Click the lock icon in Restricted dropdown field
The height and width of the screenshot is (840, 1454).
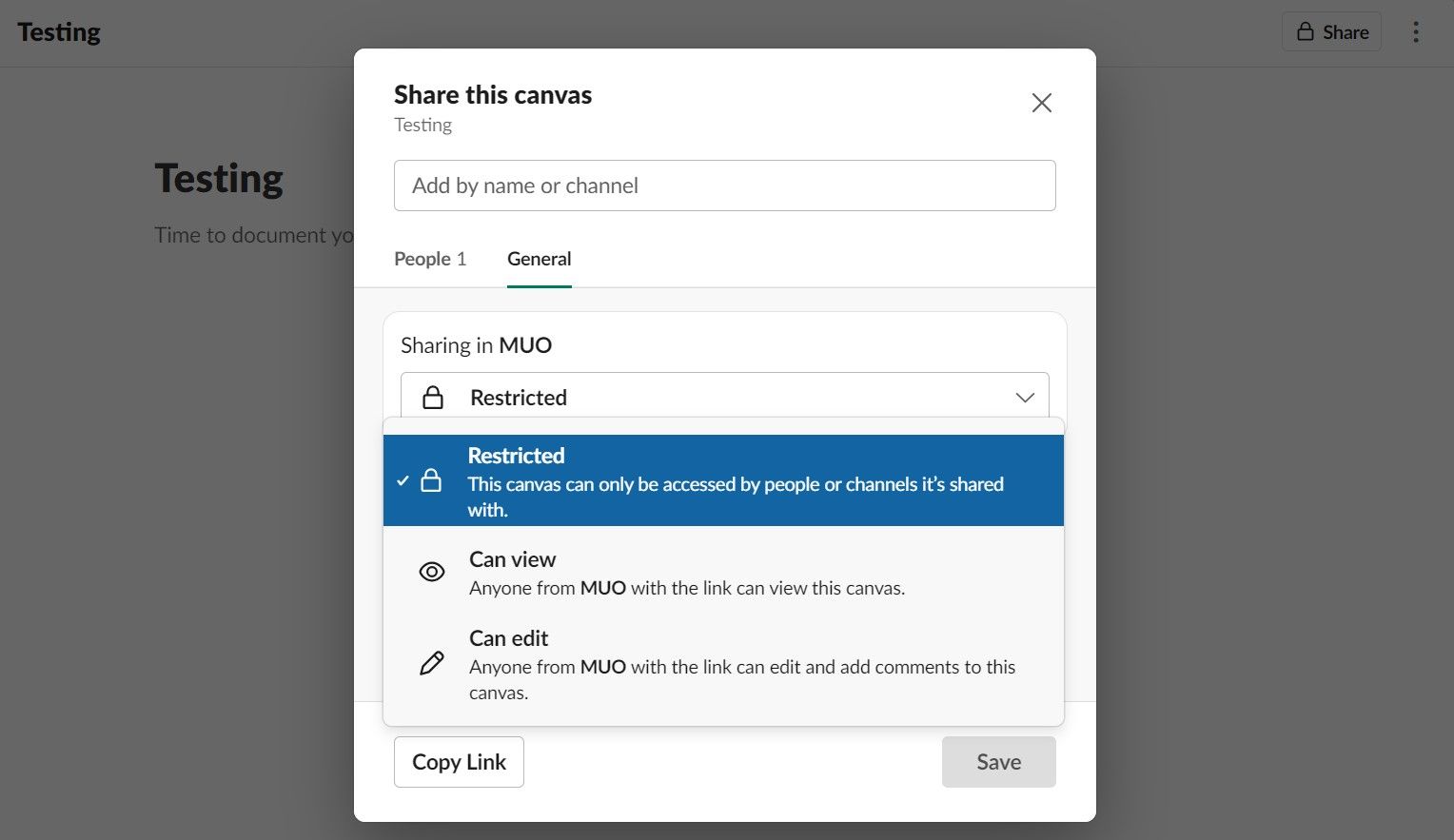[x=433, y=398]
